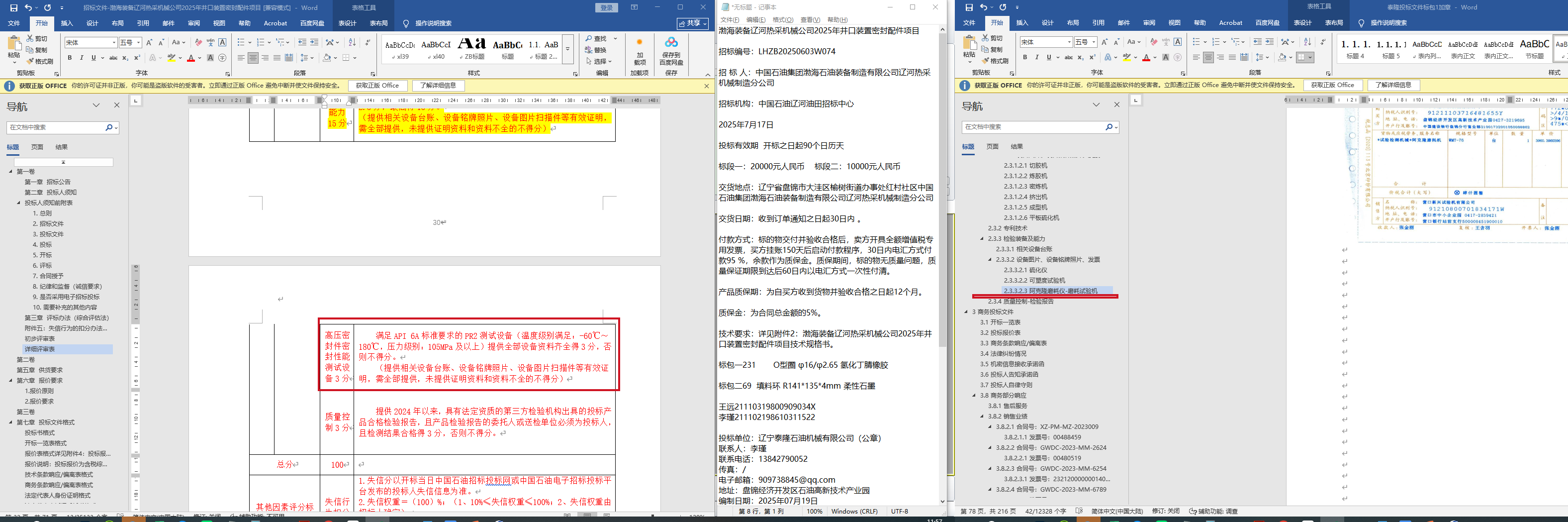Apply shading fill color in right Word ribbon
This screenshot has width=1568, height=522.
click(1282, 57)
